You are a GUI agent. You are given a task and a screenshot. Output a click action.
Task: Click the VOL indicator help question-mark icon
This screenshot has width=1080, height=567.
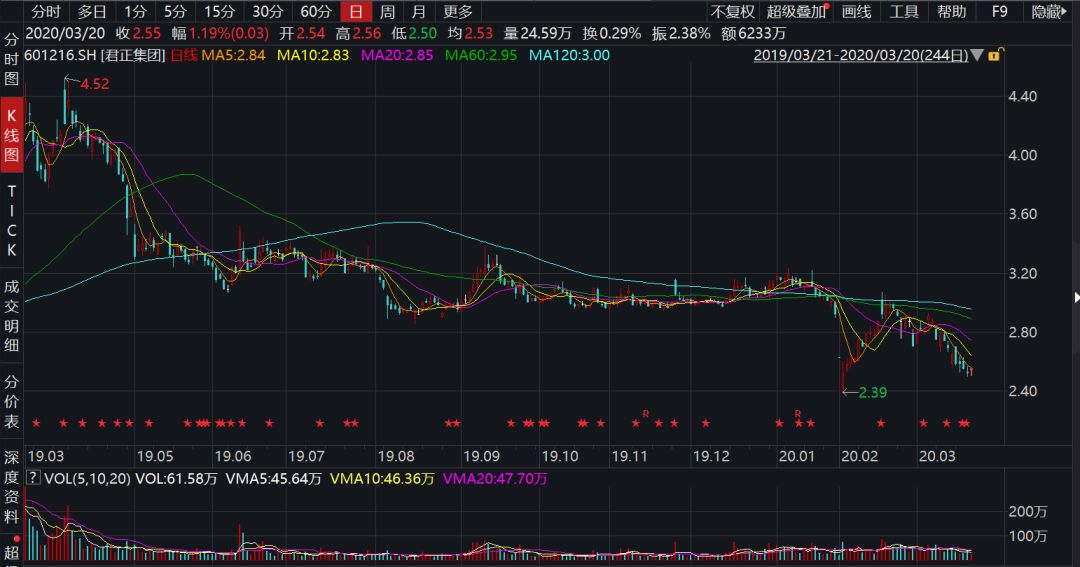32,479
